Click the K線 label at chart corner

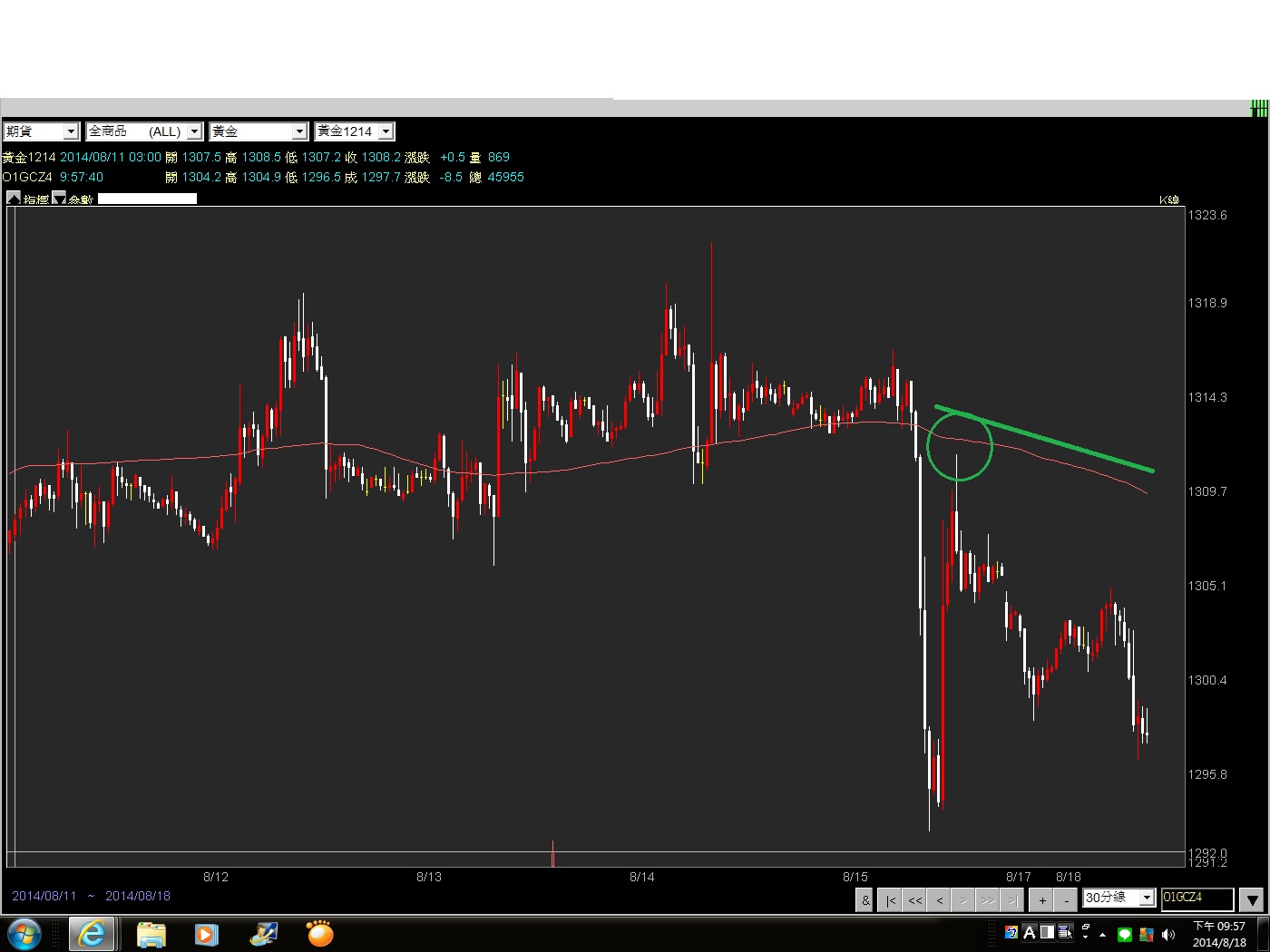click(1169, 199)
